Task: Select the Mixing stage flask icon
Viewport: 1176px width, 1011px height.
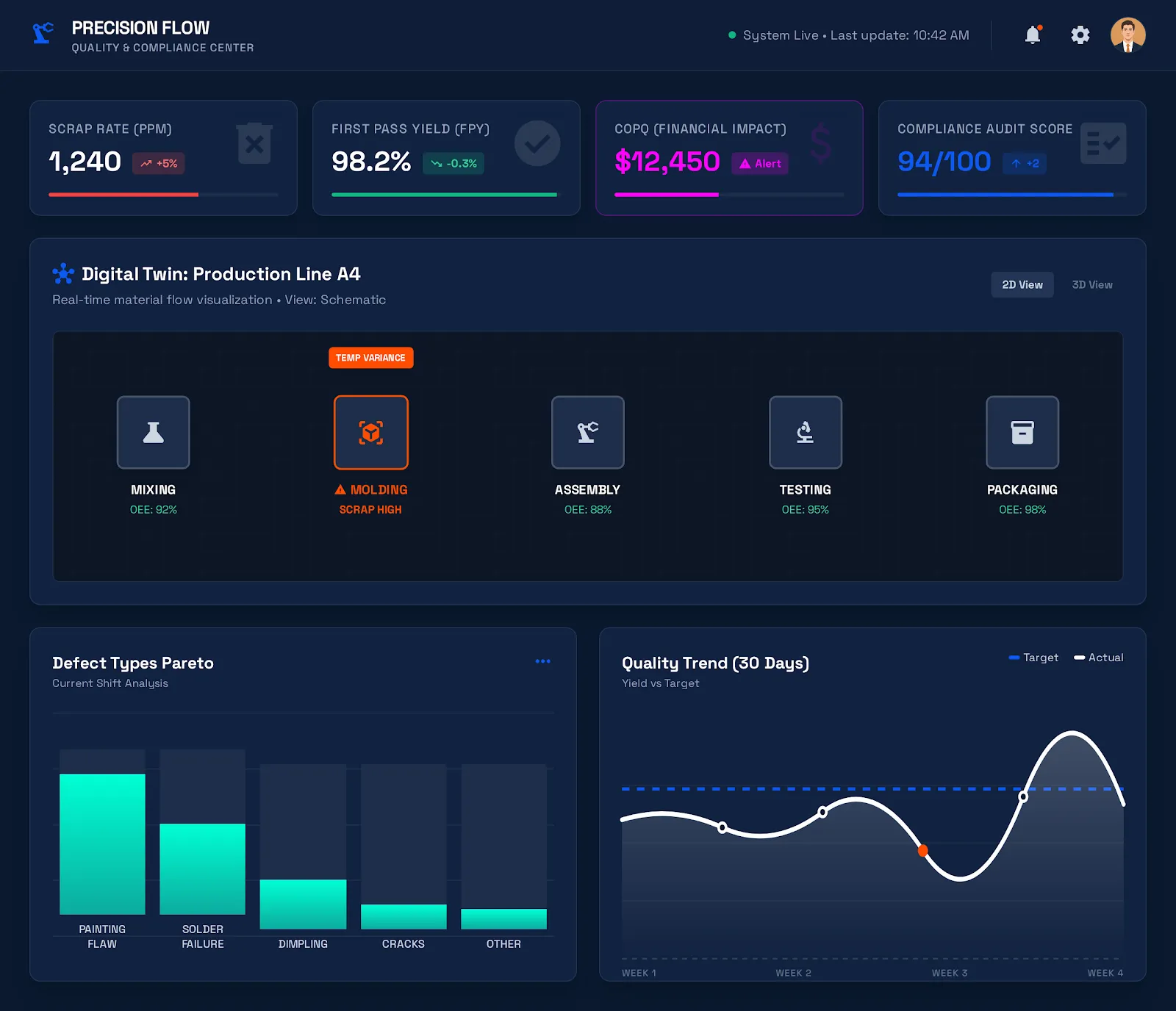Action: click(x=153, y=432)
